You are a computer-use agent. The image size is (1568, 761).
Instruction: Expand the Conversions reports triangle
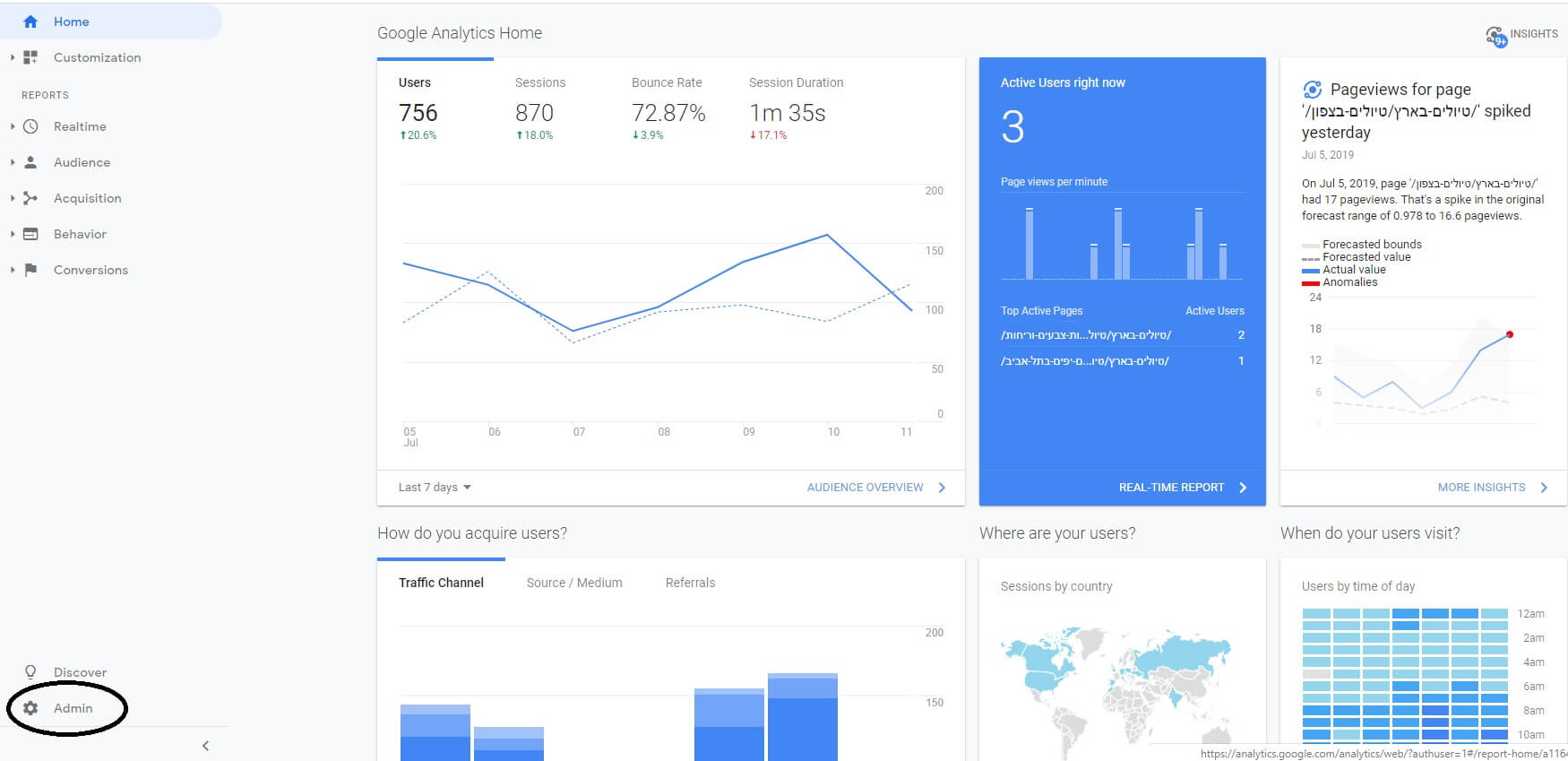point(13,270)
